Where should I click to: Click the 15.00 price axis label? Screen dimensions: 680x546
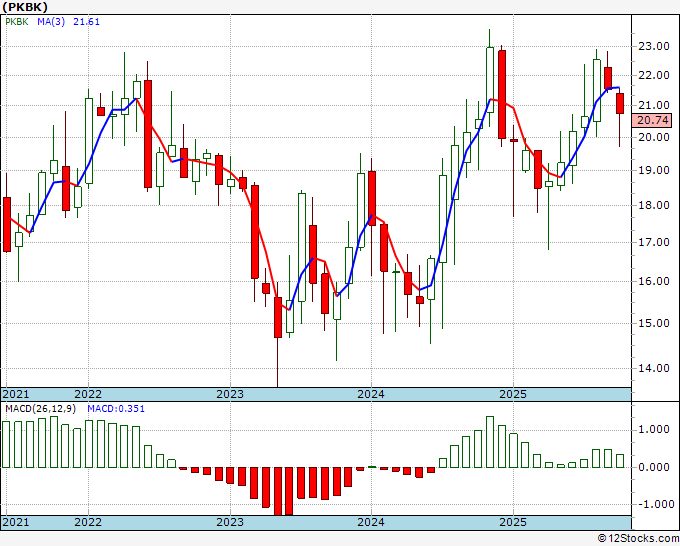pyautogui.click(x=654, y=323)
